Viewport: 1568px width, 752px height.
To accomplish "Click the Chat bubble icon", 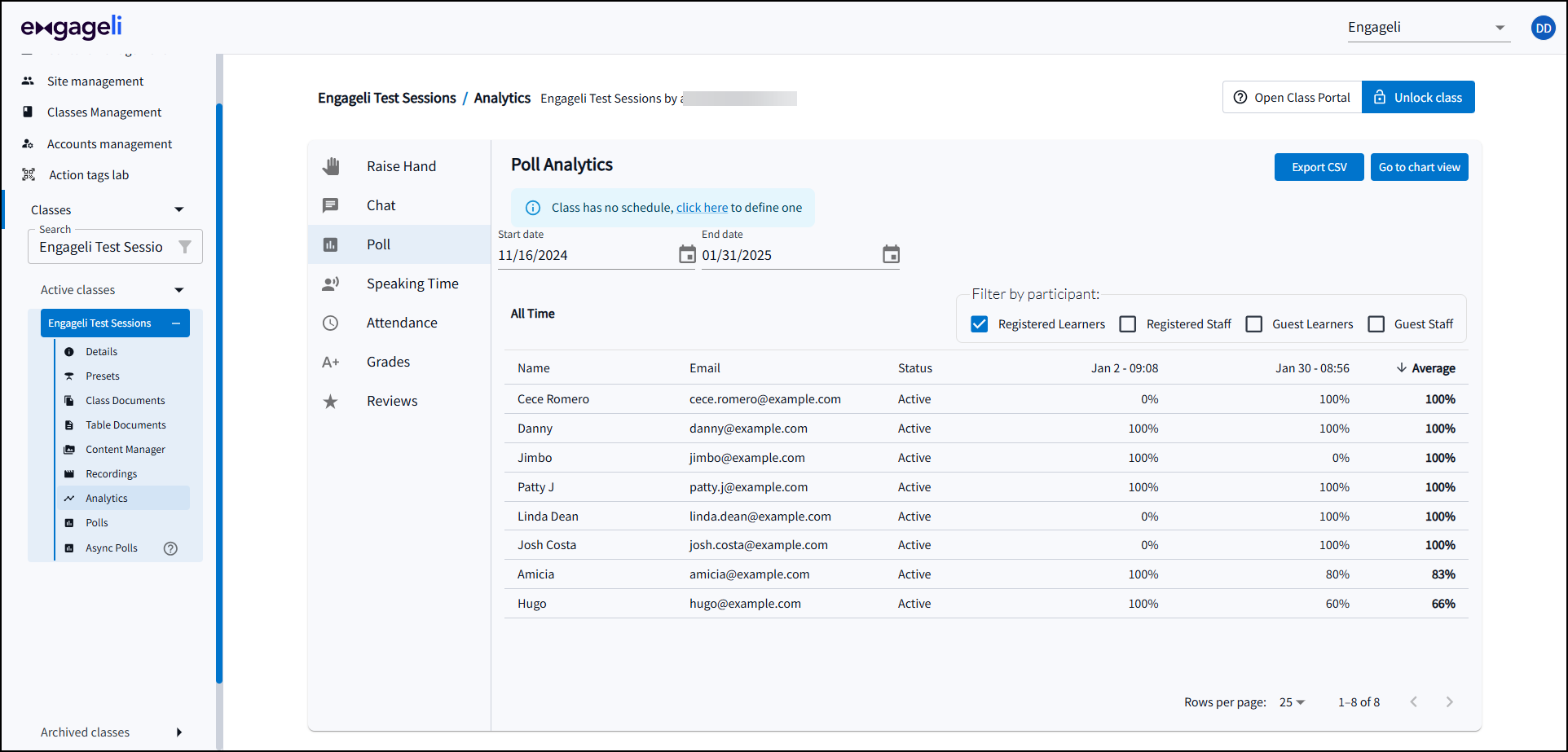I will (330, 205).
